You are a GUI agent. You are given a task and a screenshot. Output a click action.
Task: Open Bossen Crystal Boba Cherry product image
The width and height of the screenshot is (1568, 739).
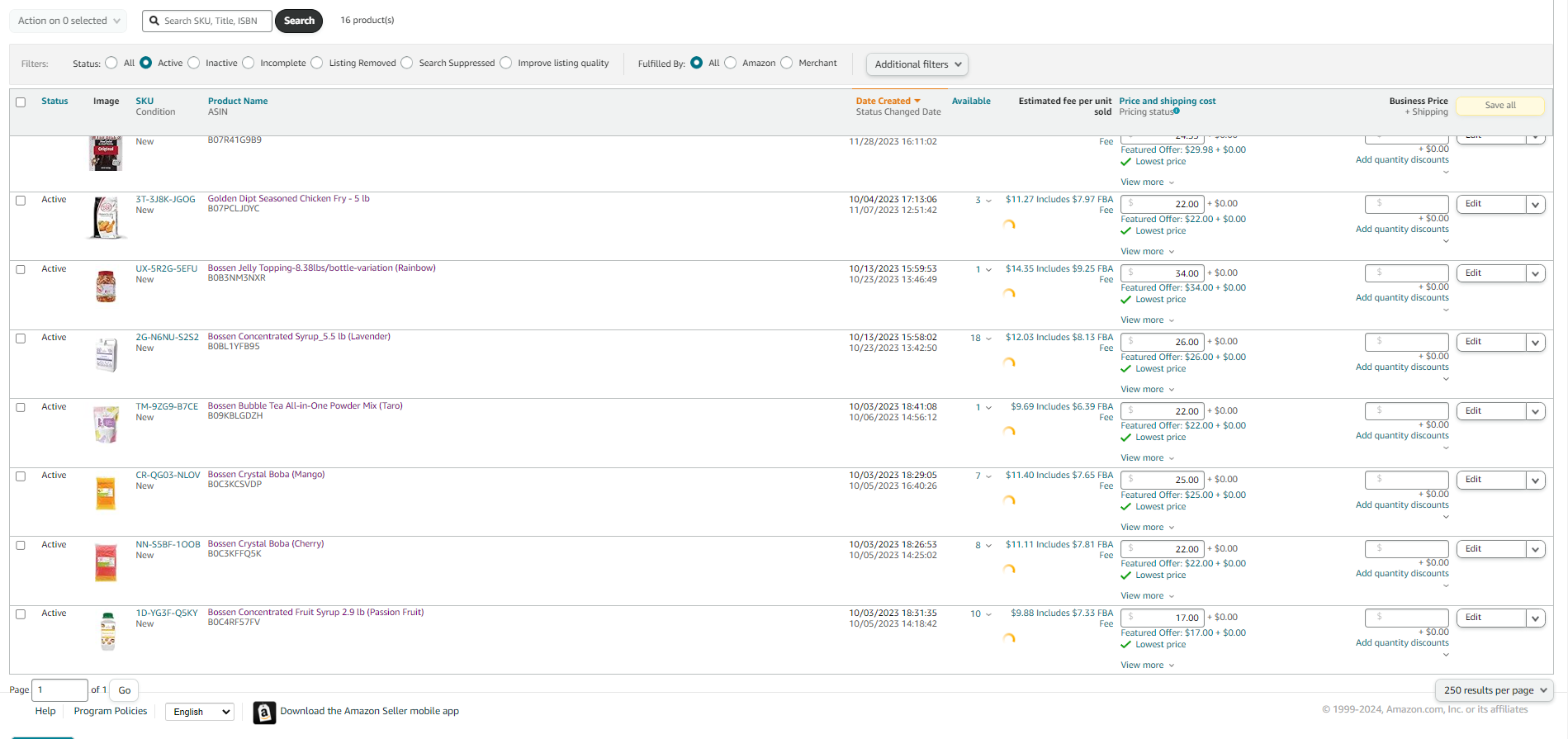106,562
